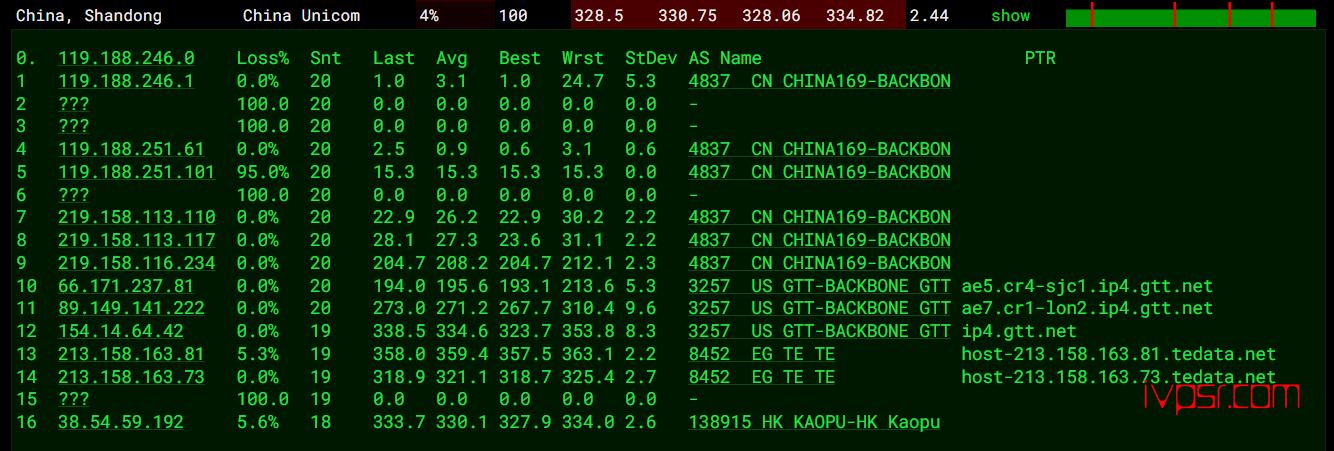The height and width of the screenshot is (451, 1334).
Task: Click the 95.0% loss value on hop 5
Action: (x=263, y=172)
